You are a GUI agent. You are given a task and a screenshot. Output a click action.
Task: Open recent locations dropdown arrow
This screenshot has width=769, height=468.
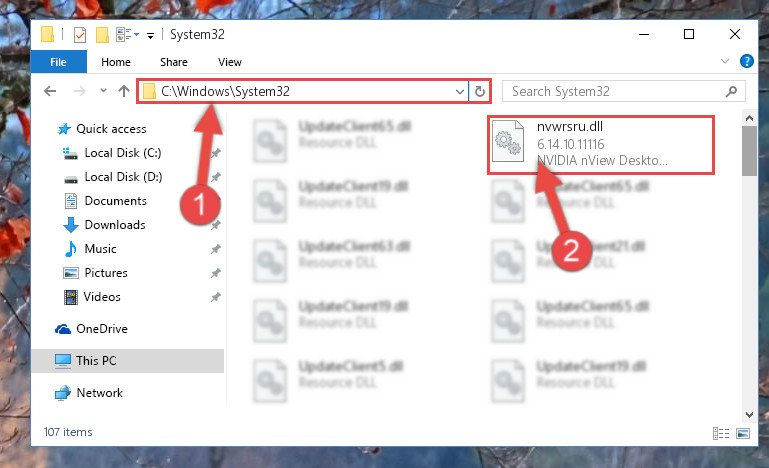click(x=103, y=91)
